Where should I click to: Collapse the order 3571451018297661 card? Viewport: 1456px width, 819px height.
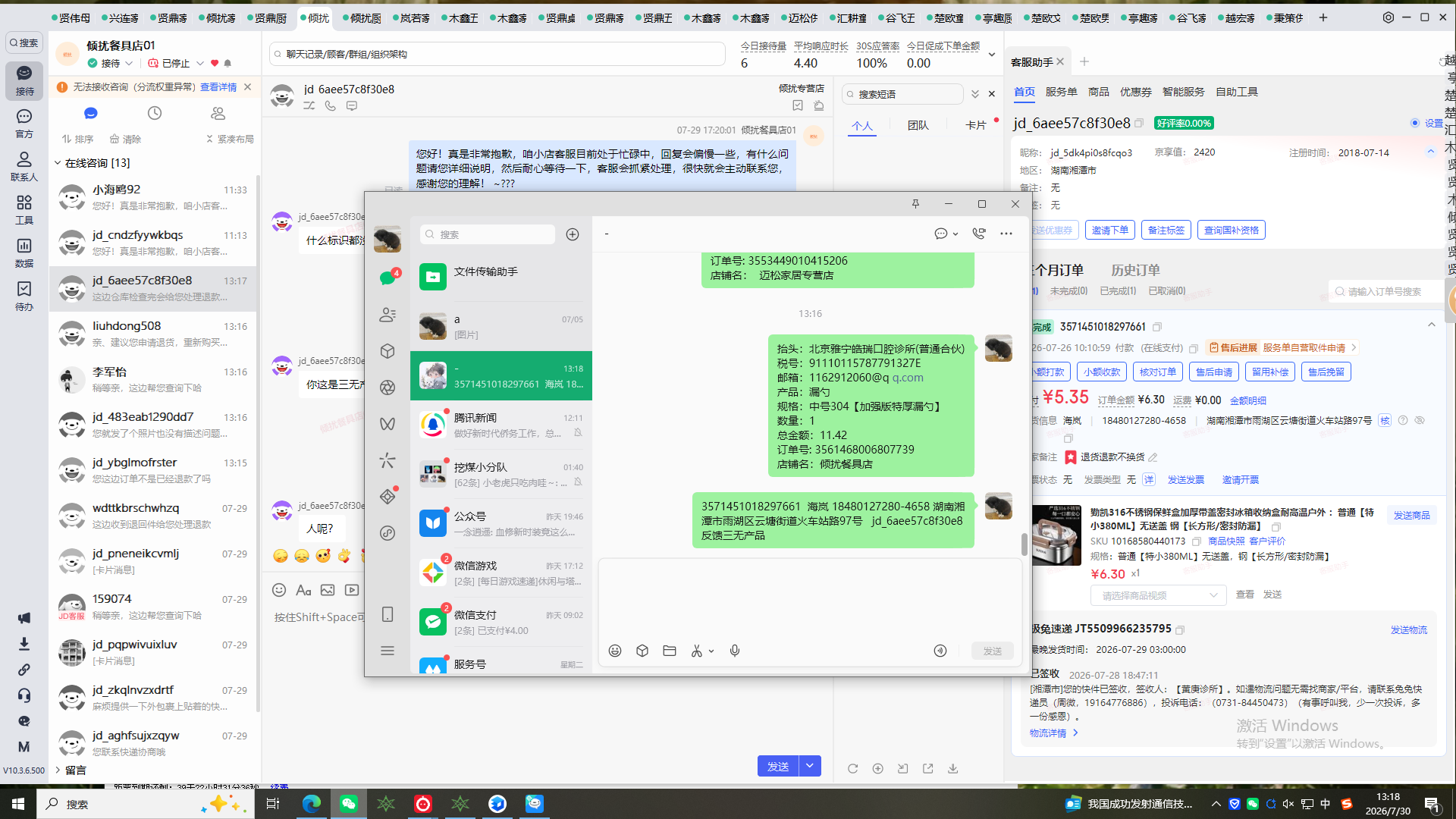click(x=1432, y=325)
